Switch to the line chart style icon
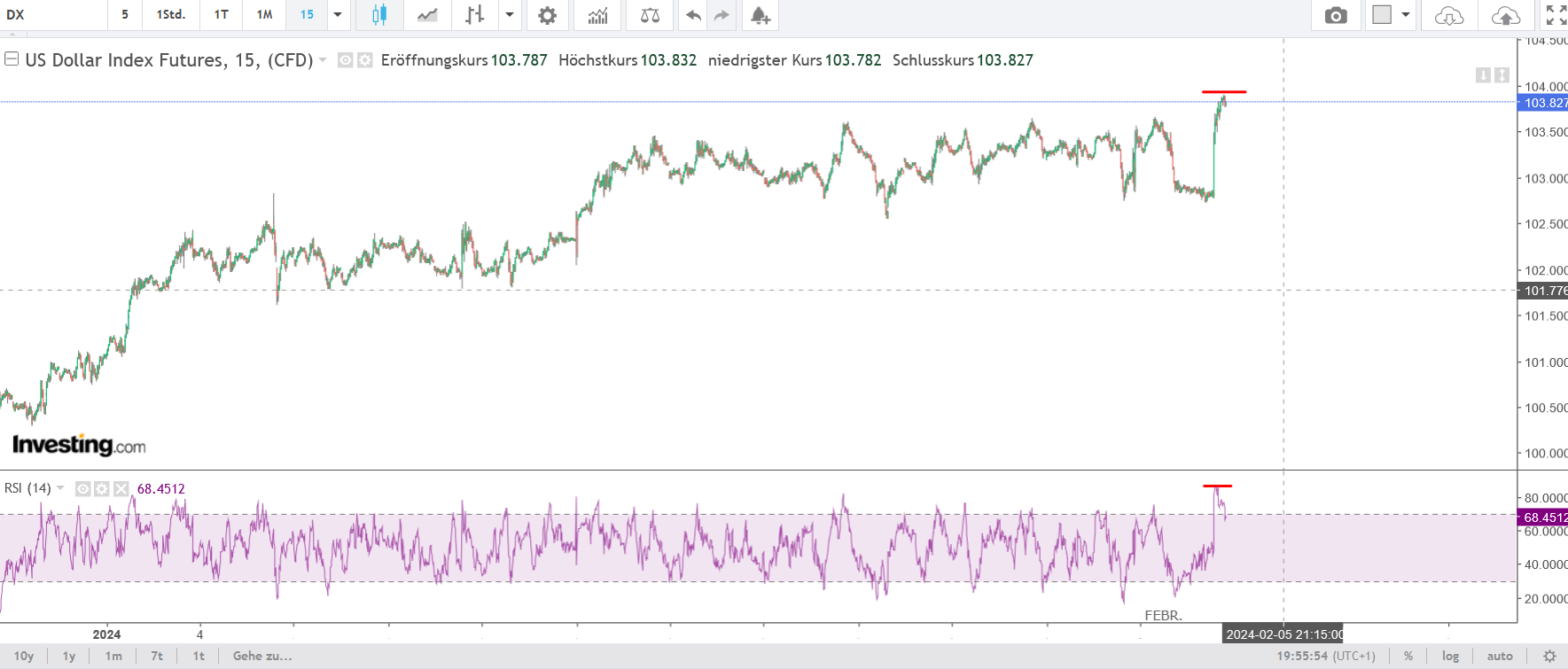The width and height of the screenshot is (1568, 669). (427, 15)
